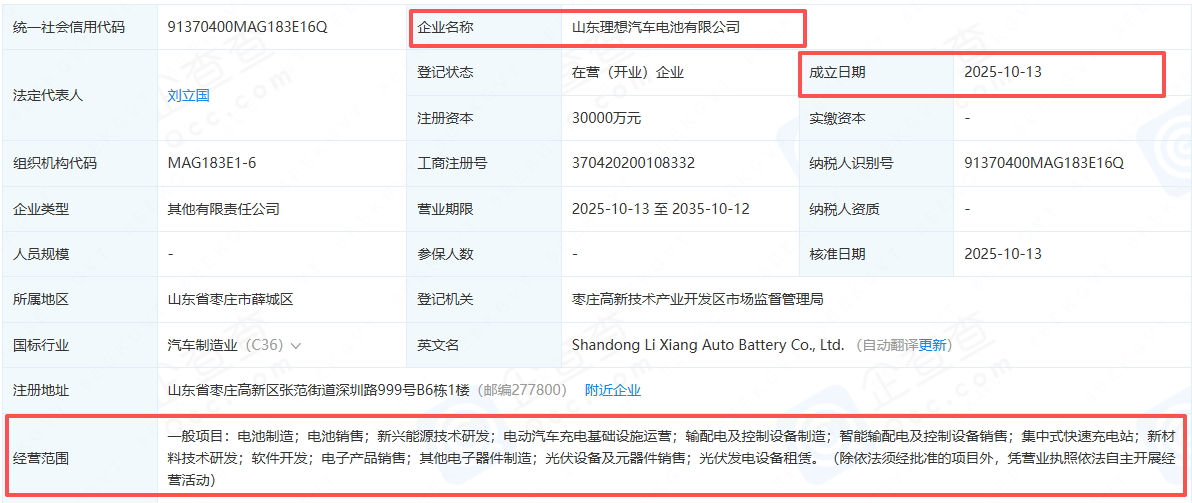Click the unified credit code 91370400MAG183E16Q value

(247, 28)
